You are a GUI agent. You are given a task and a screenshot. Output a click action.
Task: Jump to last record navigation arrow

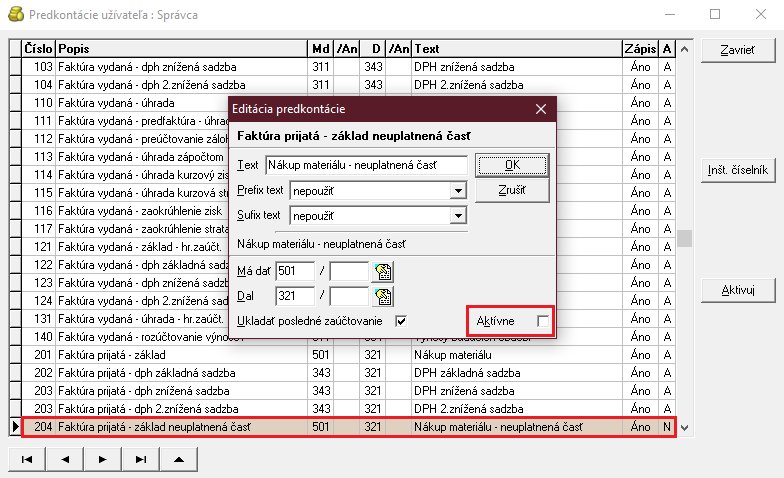(x=140, y=459)
